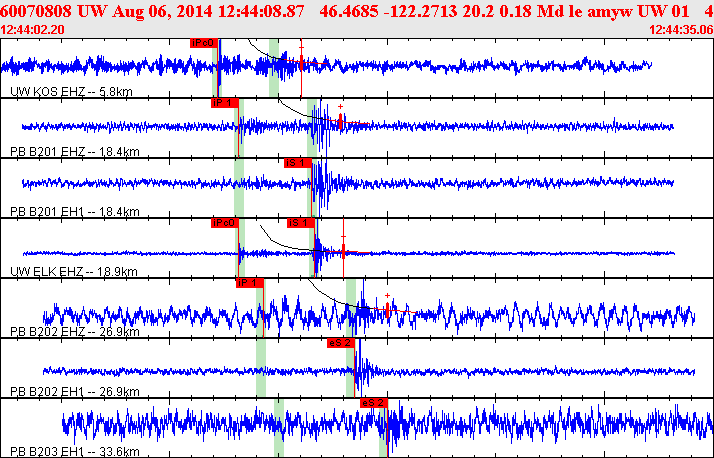The height and width of the screenshot is (458, 714).
Task: Click the iPc0 pick flag on KOS trace
Action: click(204, 43)
